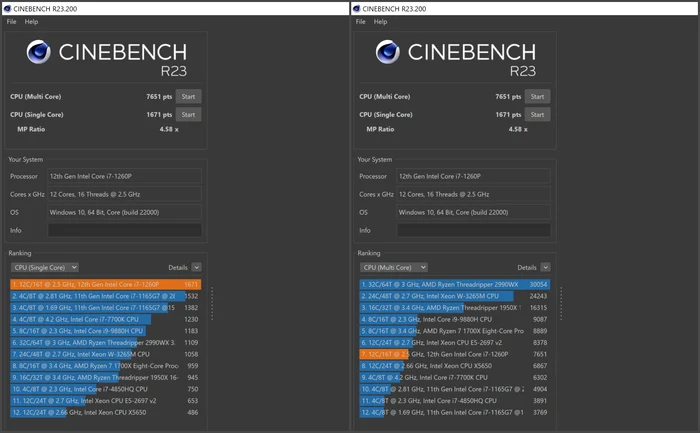
Task: Click the Cinebench sphere logo in right window
Action: 388,52
